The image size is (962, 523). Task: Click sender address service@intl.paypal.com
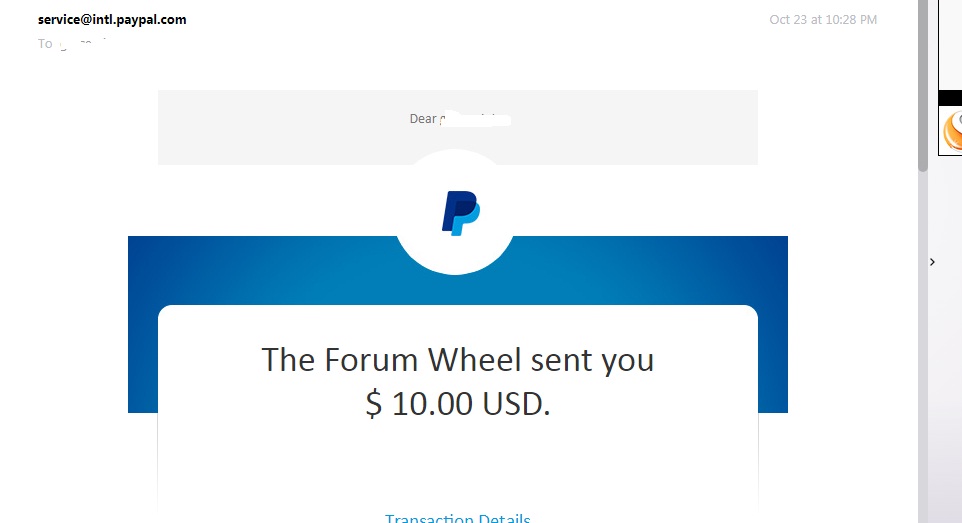tap(112, 20)
